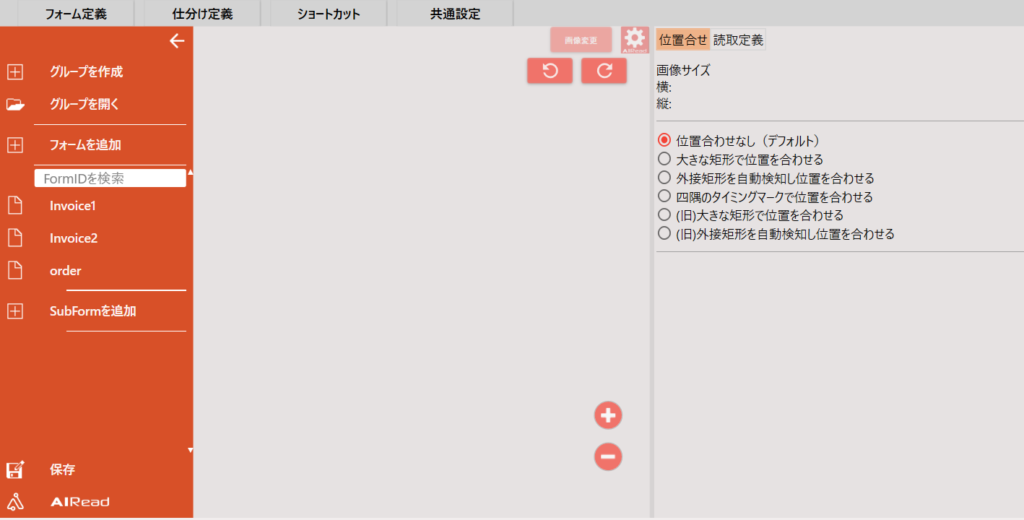This screenshot has height=520, width=1024.
Task: Zoom out with the minus button
Action: click(x=608, y=457)
